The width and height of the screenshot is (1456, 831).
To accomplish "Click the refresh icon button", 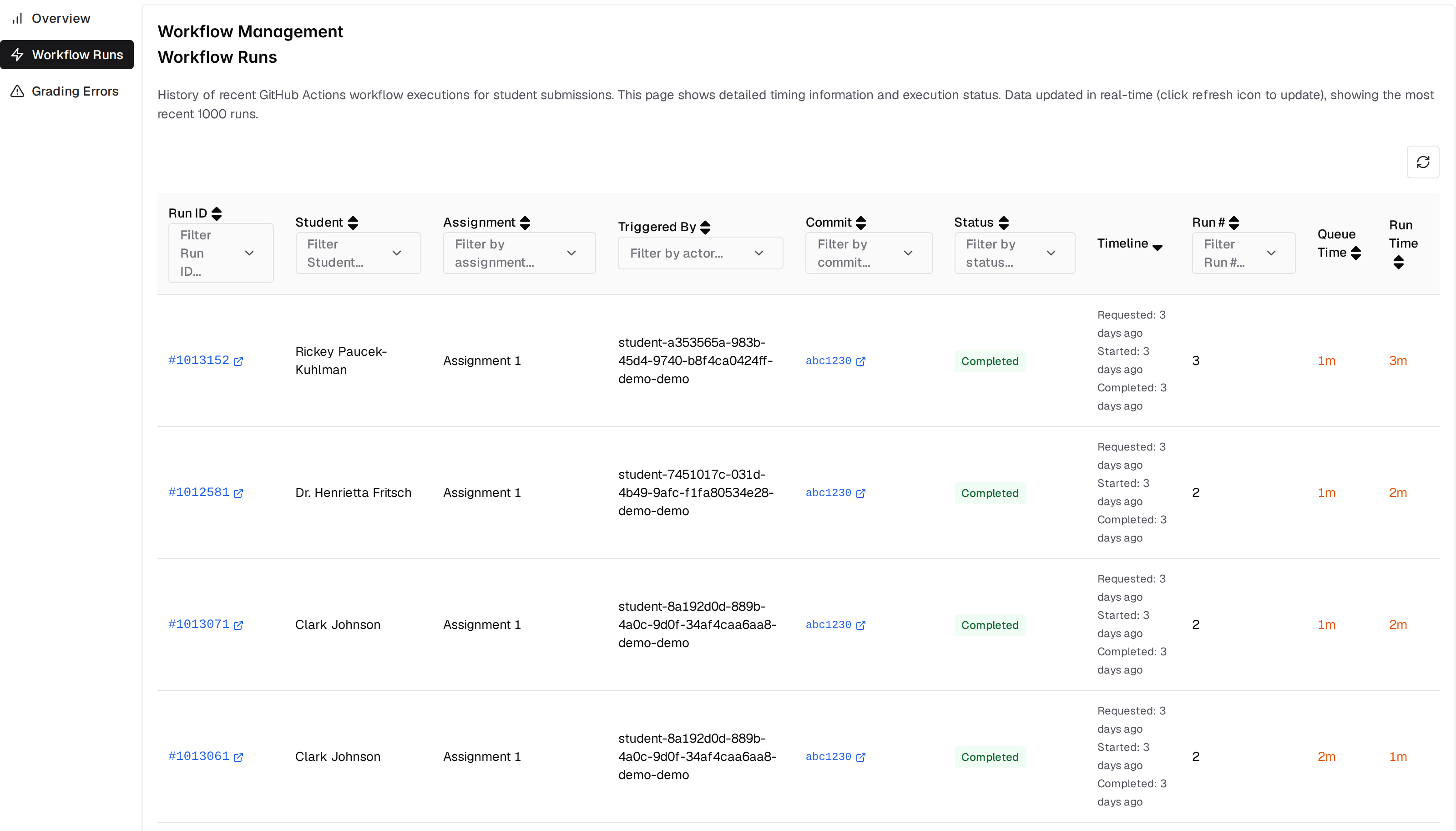I will (x=1422, y=162).
